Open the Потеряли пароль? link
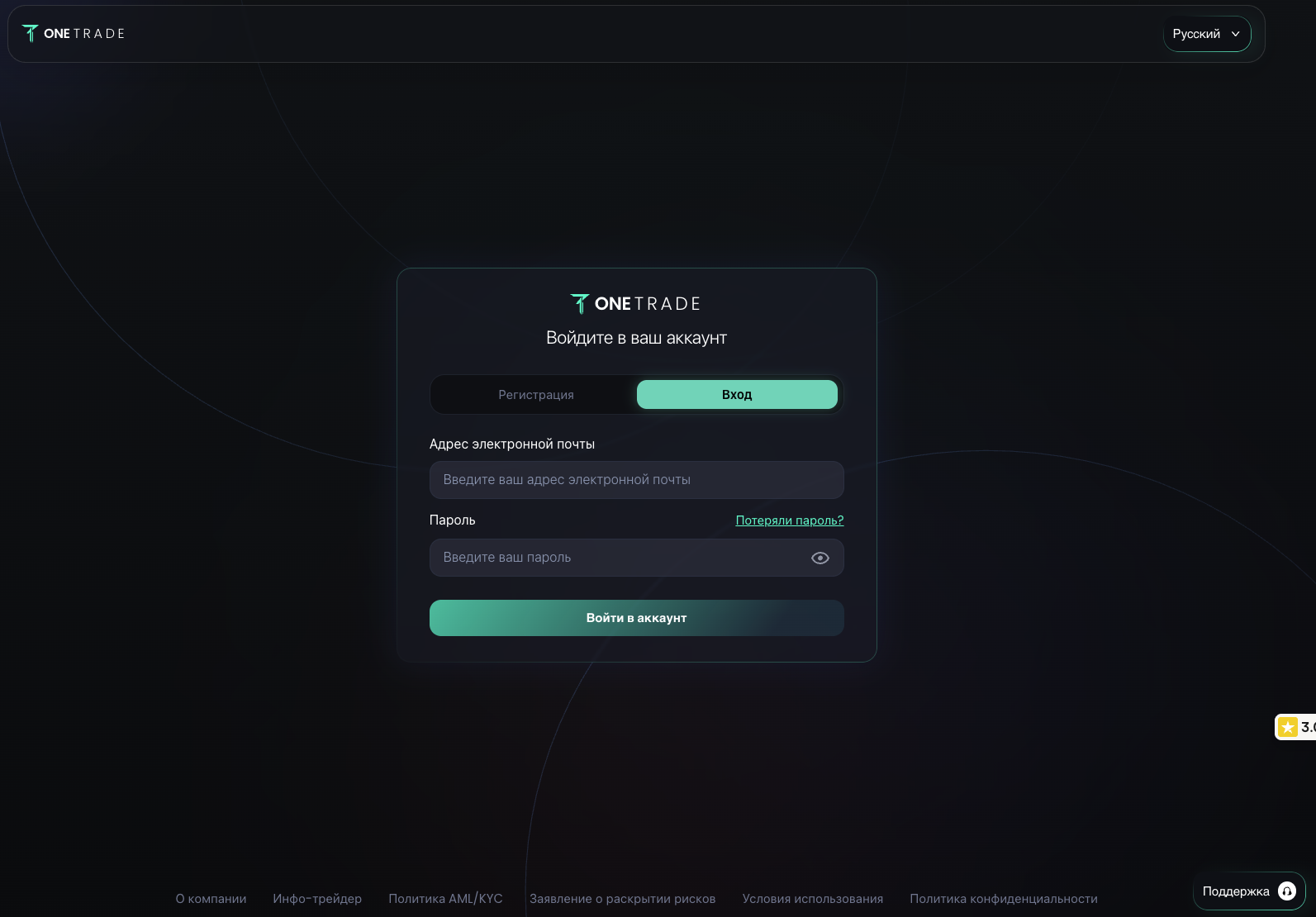 coord(790,520)
